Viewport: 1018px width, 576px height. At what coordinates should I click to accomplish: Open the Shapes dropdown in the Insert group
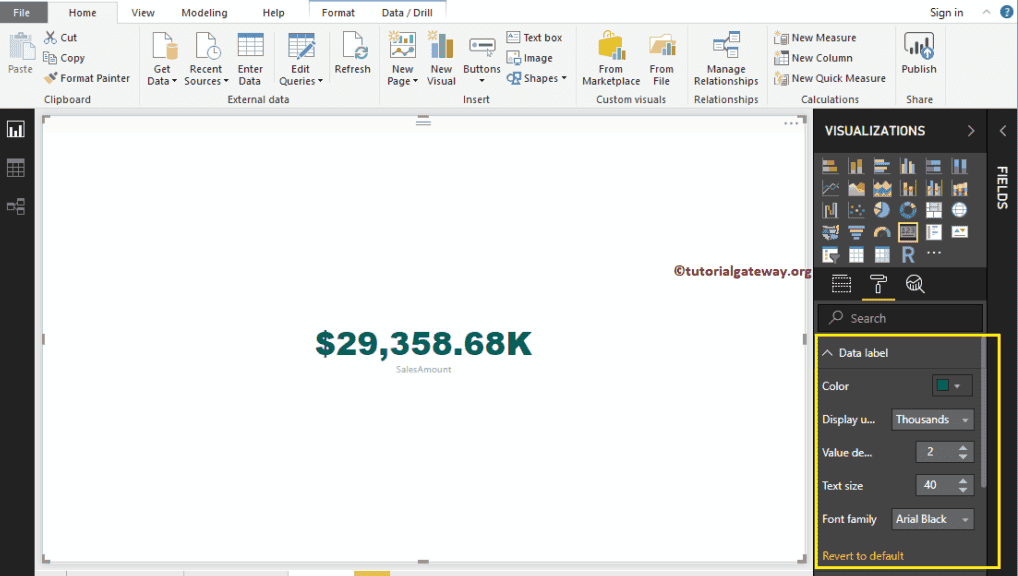click(538, 77)
